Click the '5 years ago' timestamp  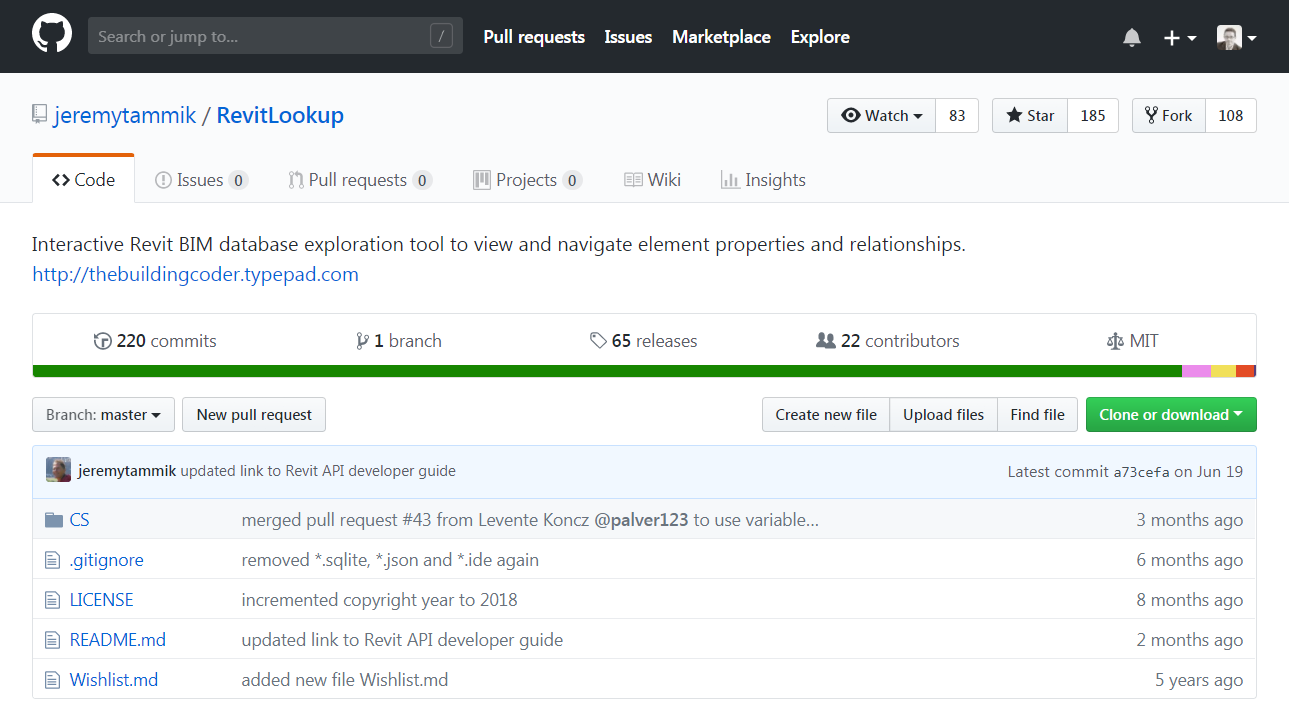[1199, 680]
